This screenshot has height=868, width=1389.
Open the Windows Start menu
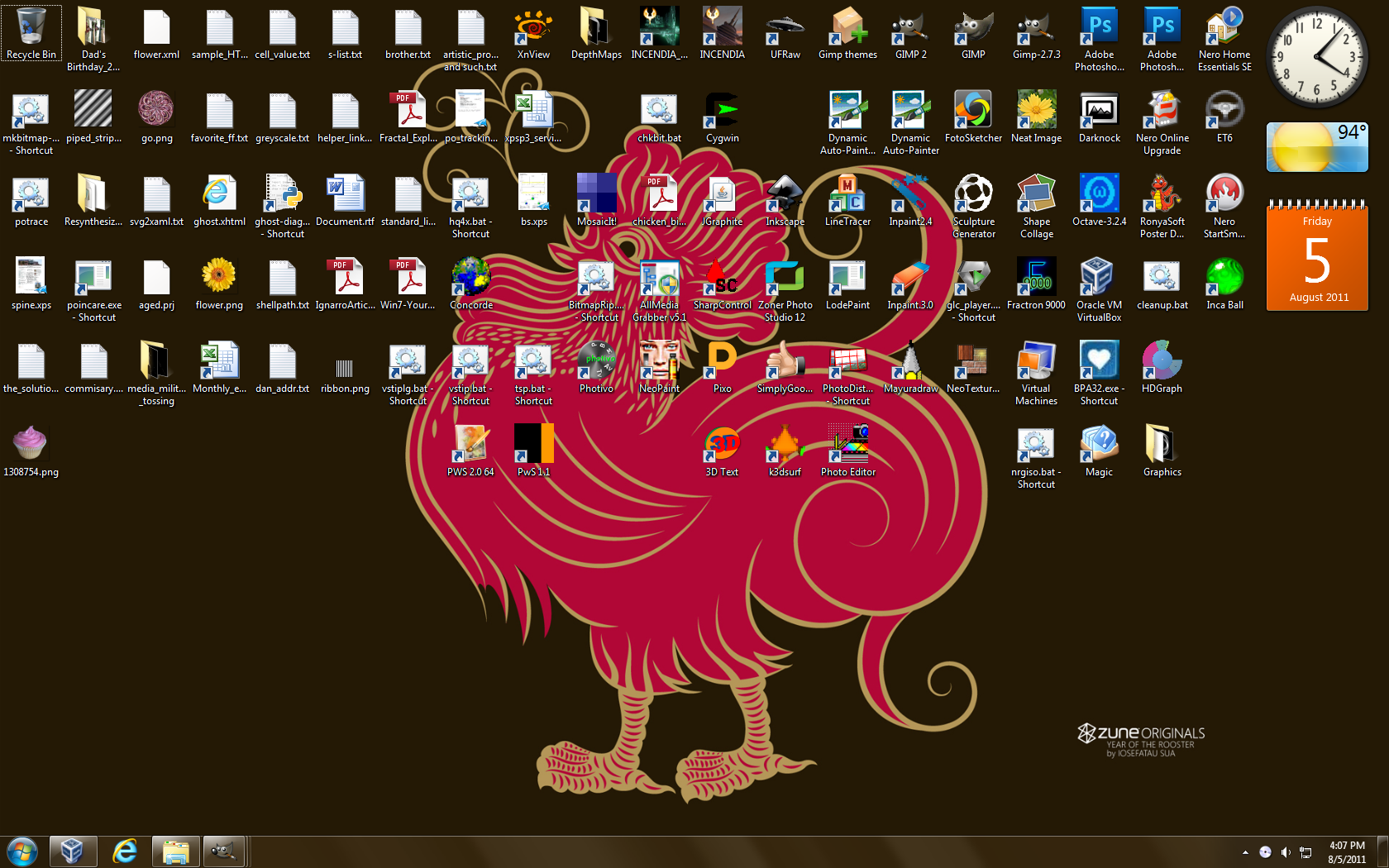[21, 851]
